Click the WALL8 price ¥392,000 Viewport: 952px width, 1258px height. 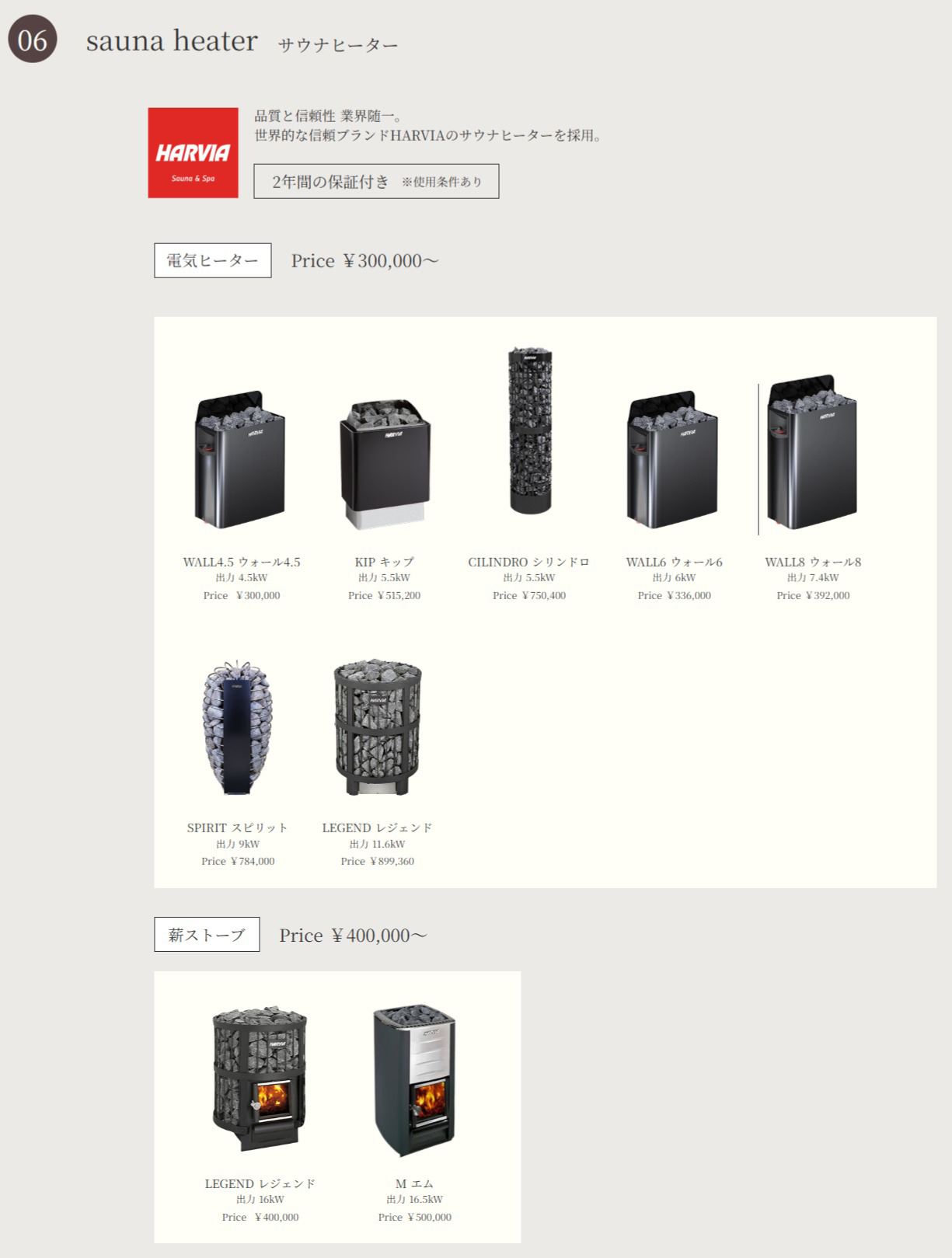coord(813,595)
